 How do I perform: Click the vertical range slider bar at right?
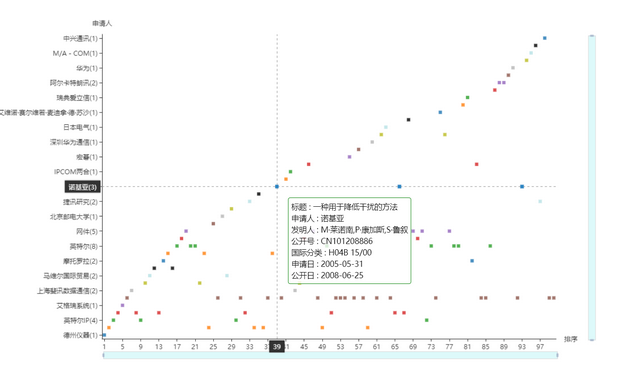[592, 187]
